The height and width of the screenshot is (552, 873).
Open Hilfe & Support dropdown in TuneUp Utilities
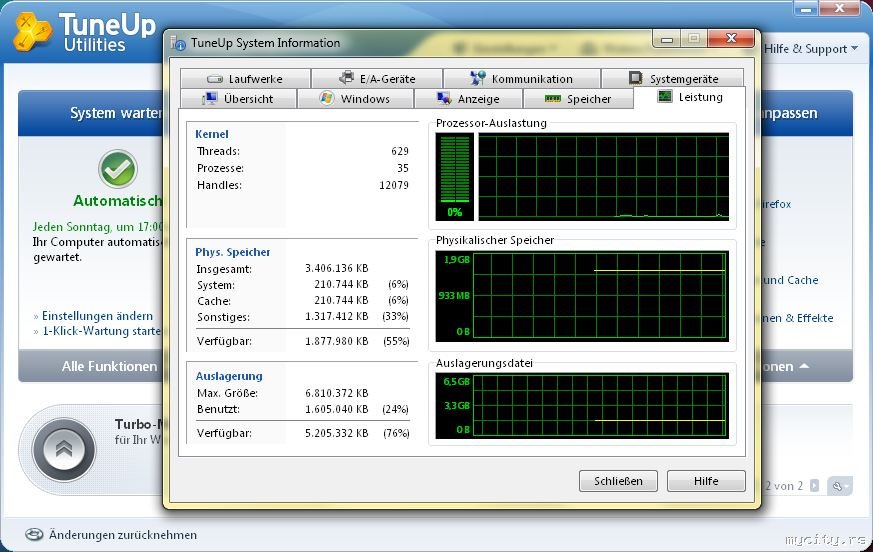pos(811,49)
